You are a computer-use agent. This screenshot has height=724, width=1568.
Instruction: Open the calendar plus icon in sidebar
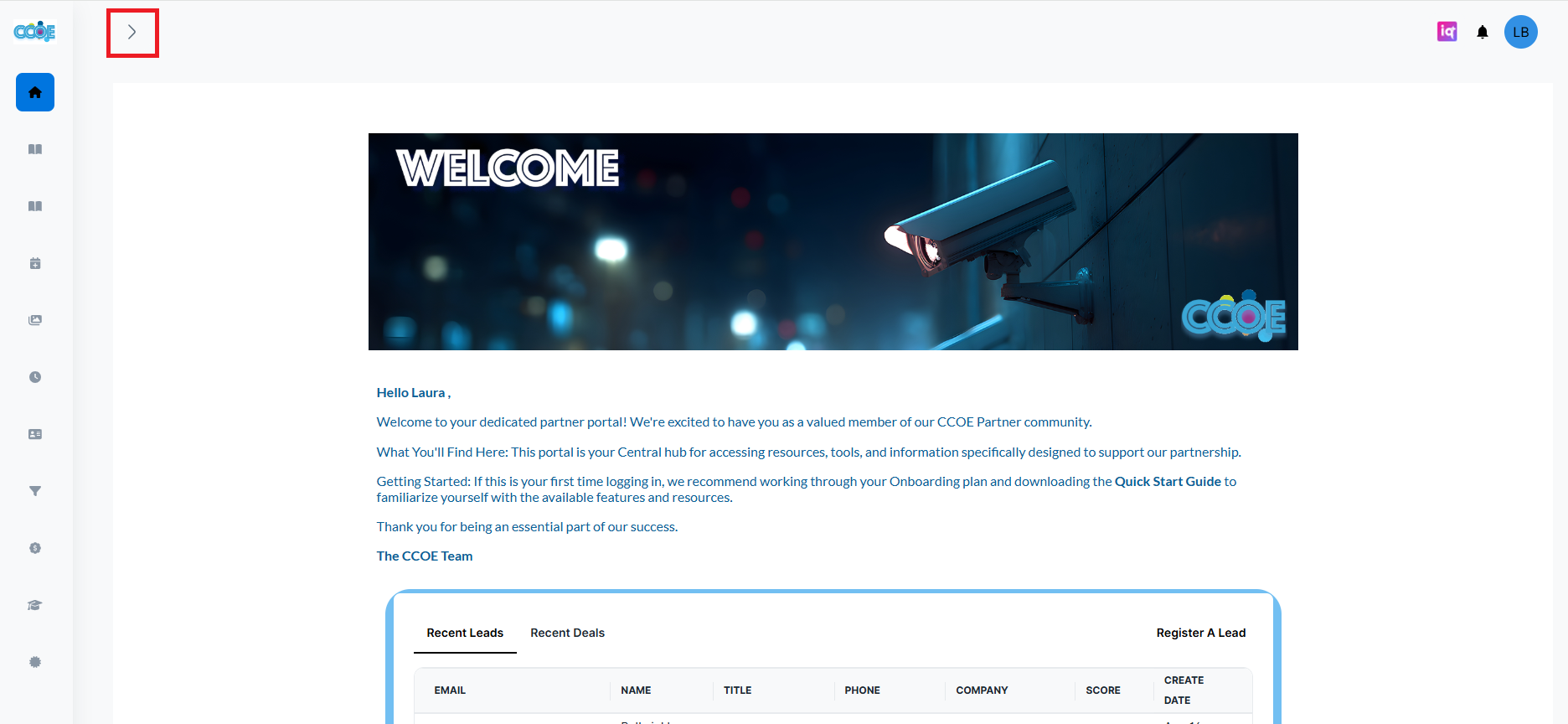tap(35, 263)
